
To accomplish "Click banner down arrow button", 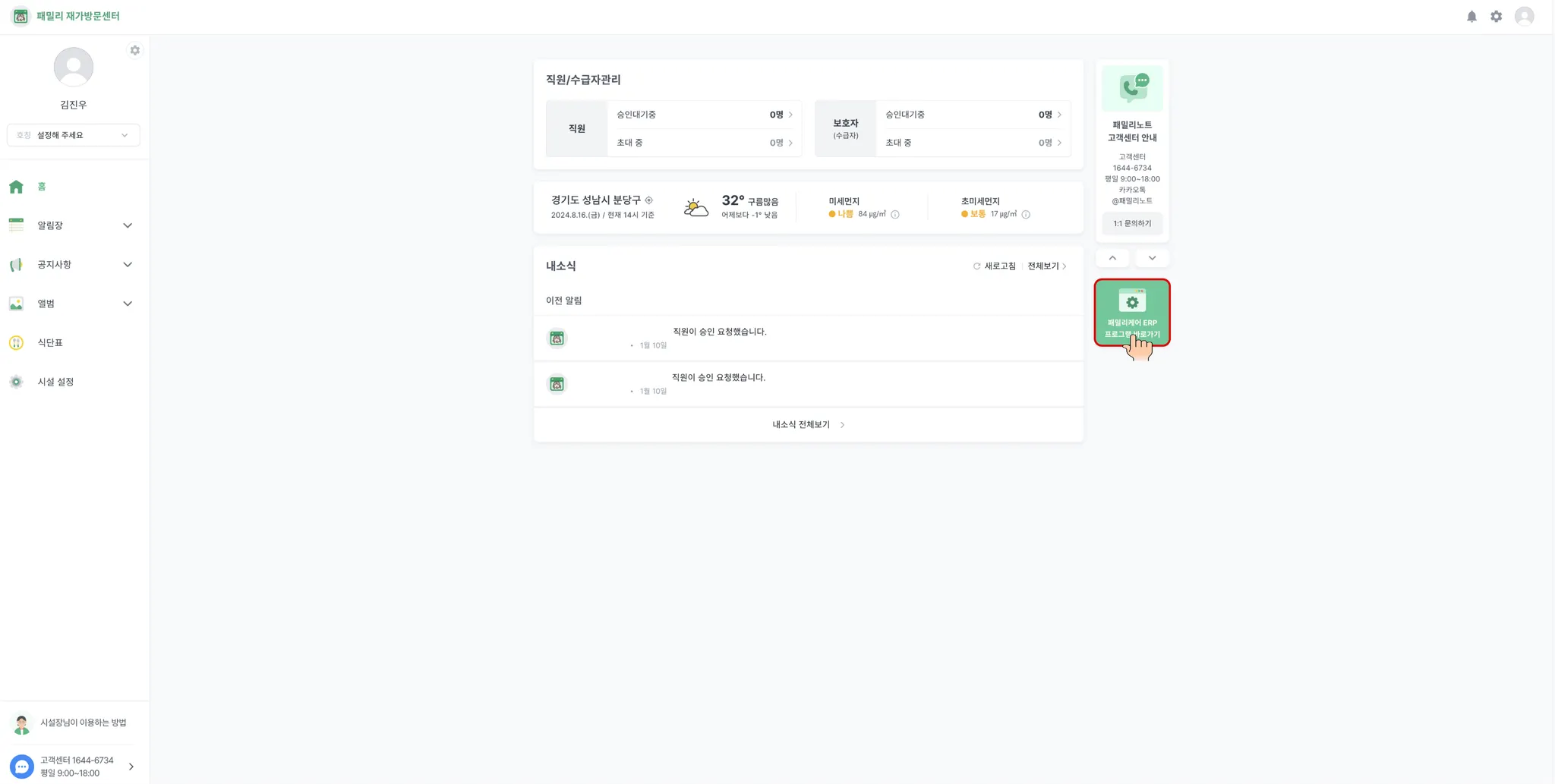I will (x=1152, y=258).
